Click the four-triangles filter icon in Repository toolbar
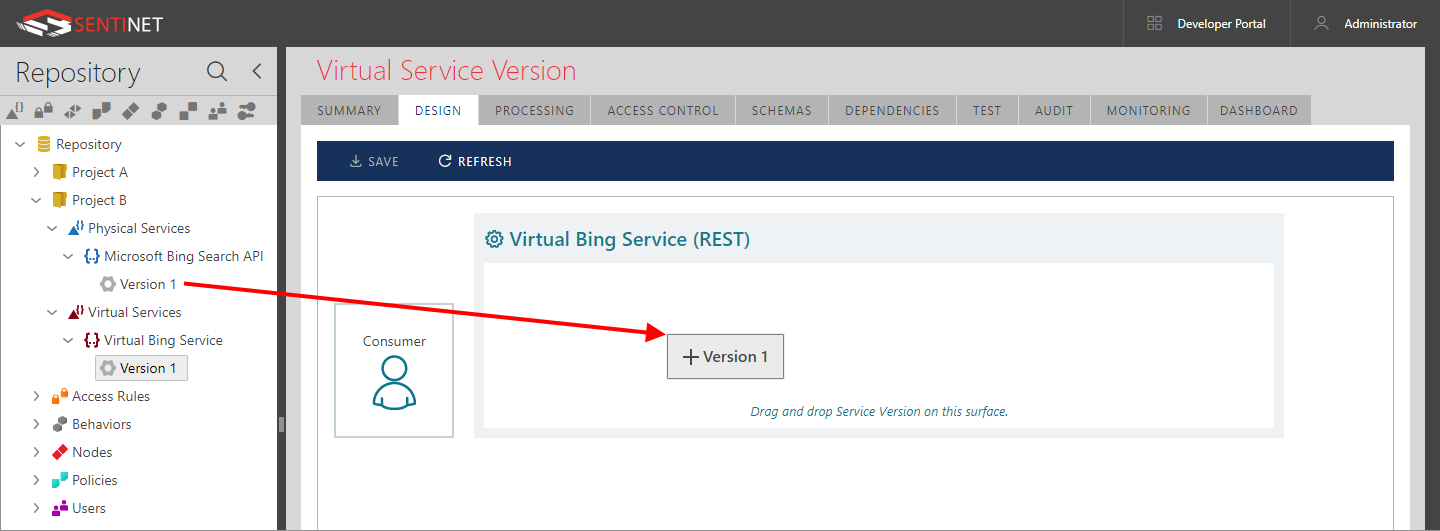Image resolution: width=1440 pixels, height=531 pixels. [x=73, y=110]
